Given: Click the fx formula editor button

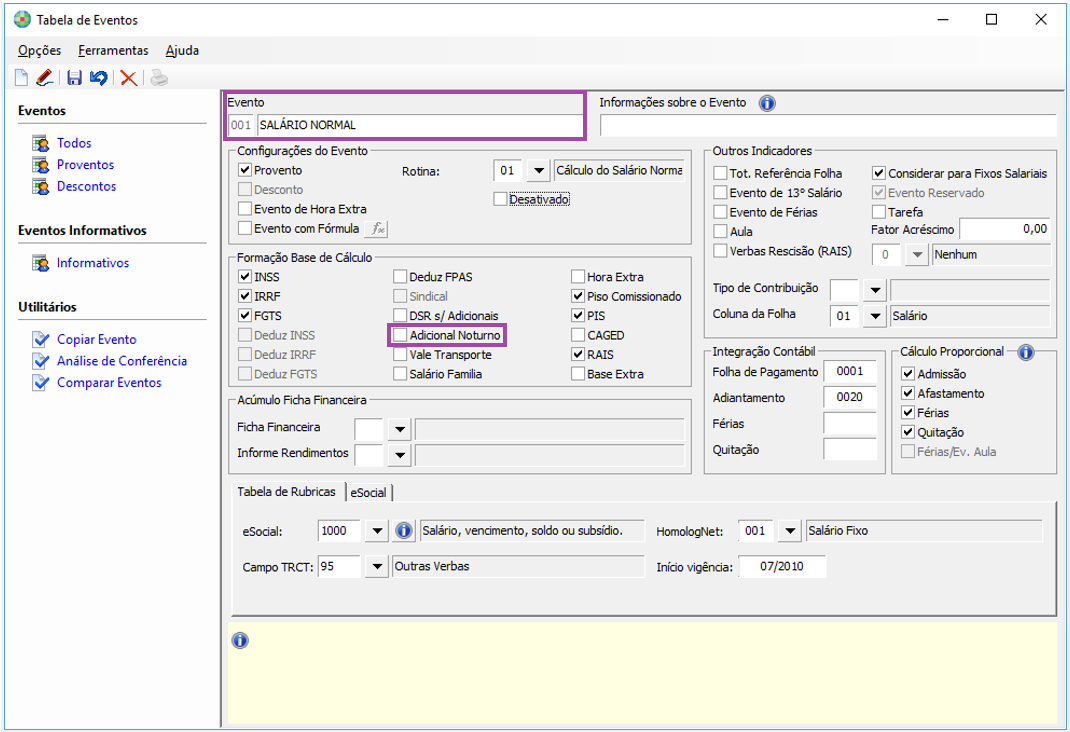Looking at the screenshot, I should pyautogui.click(x=377, y=229).
